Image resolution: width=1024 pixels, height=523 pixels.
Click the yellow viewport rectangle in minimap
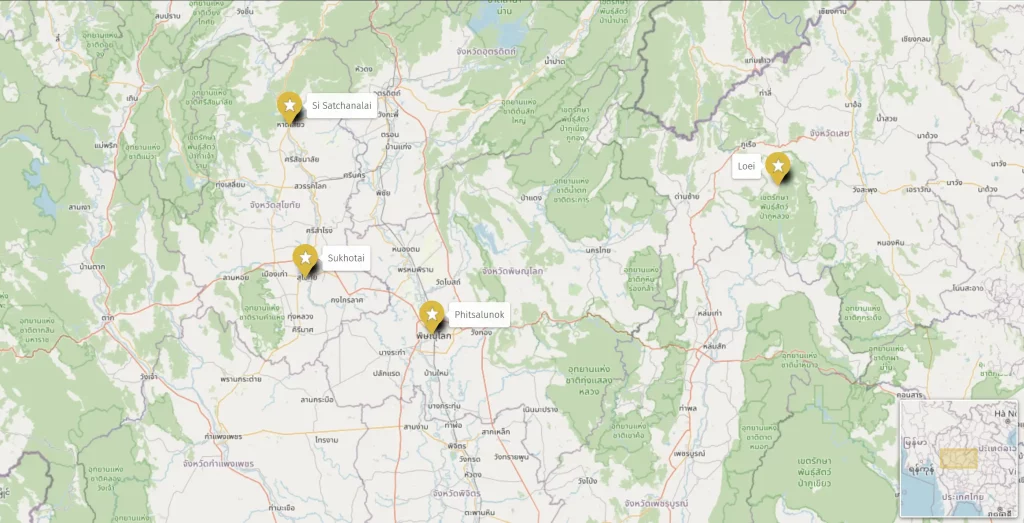[959, 458]
